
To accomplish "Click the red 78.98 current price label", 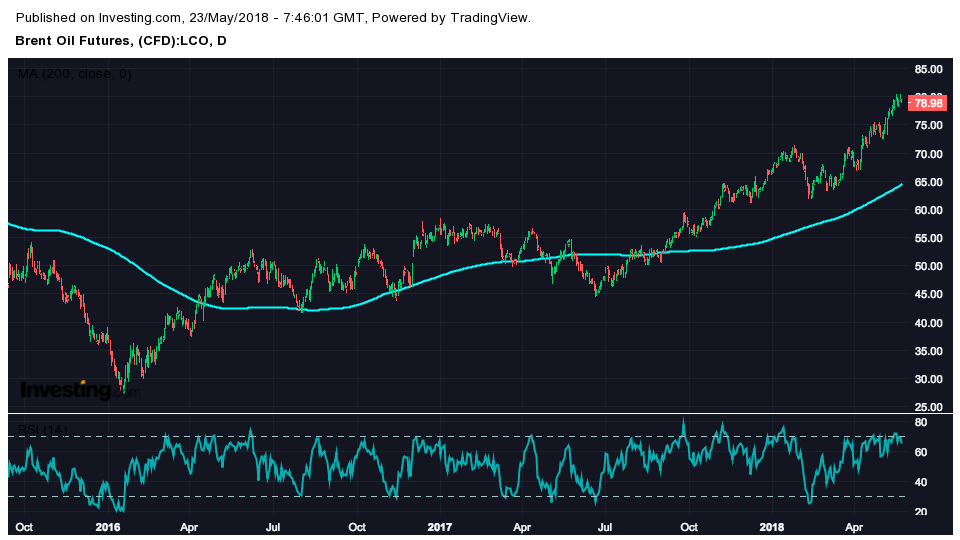I will click(x=928, y=103).
